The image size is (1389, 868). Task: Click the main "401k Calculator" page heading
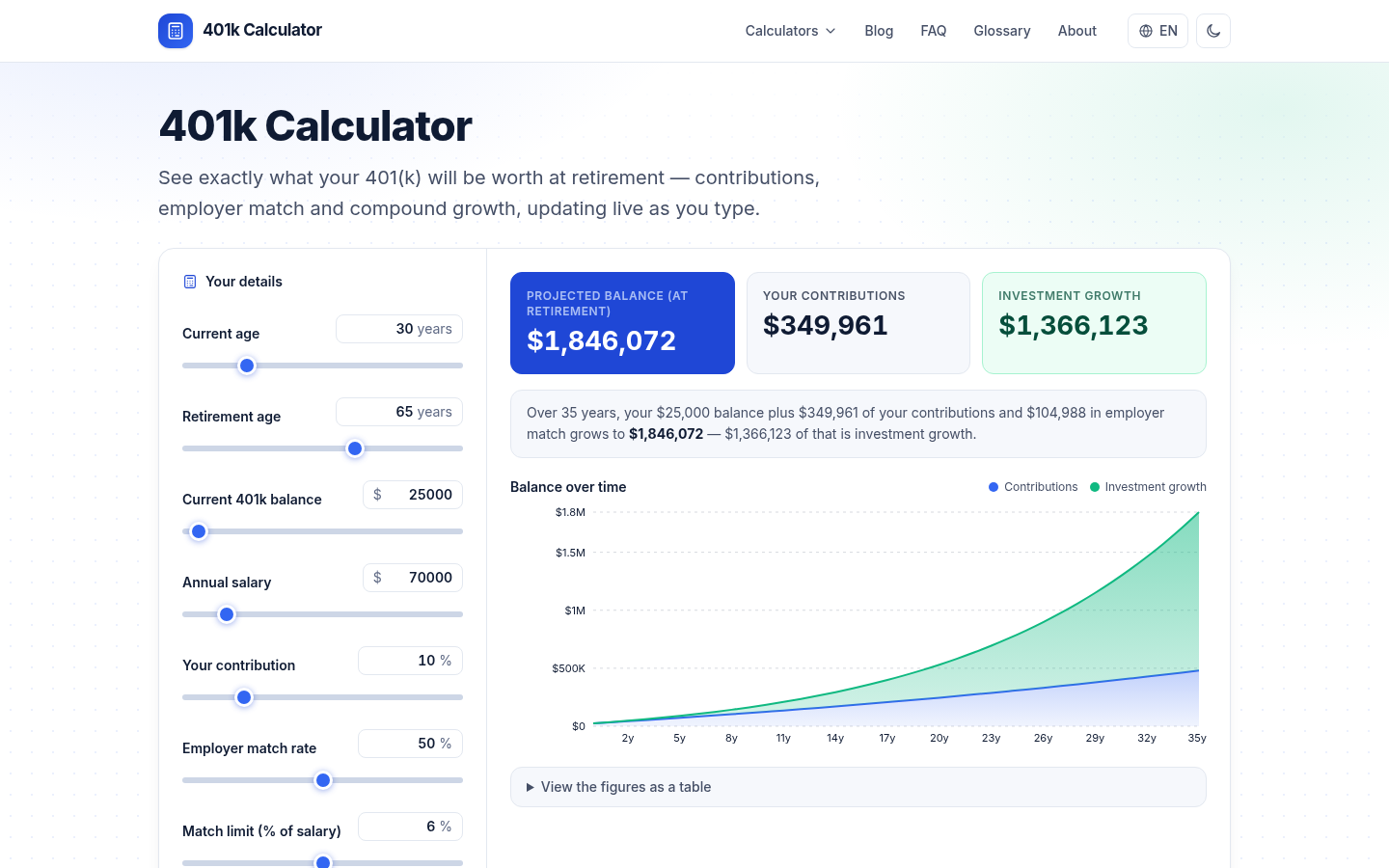(315, 125)
